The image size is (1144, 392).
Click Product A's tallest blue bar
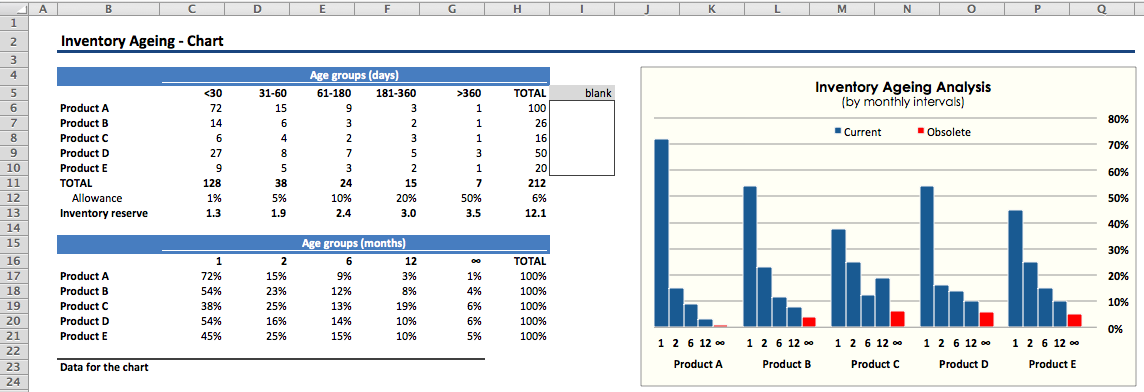[661, 233]
